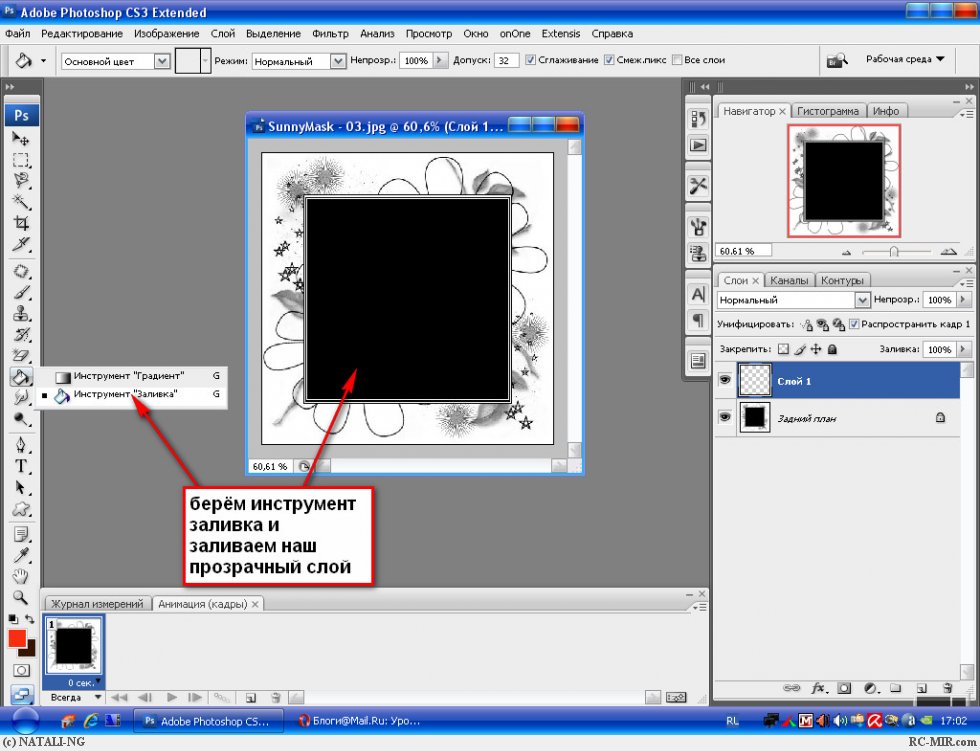Open the Изображение menu
This screenshot has width=980, height=751.
(167, 34)
